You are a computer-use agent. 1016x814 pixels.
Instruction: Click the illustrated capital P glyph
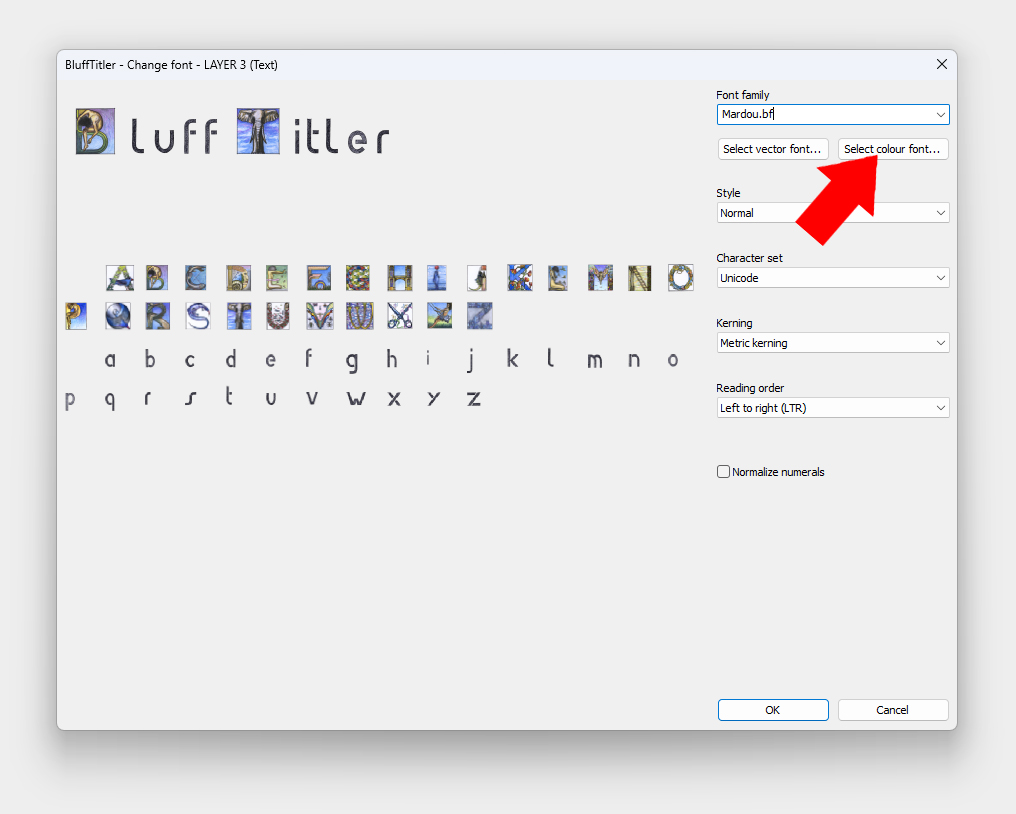(76, 316)
